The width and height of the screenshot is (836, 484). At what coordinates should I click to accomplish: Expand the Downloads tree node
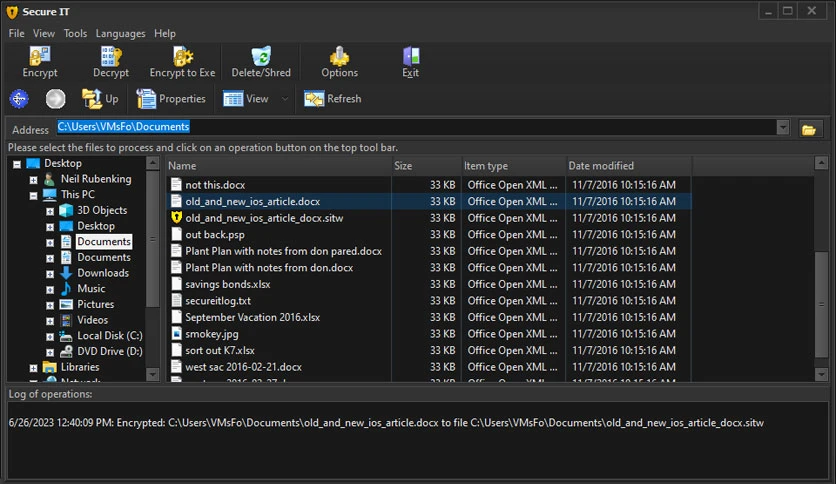50,274
